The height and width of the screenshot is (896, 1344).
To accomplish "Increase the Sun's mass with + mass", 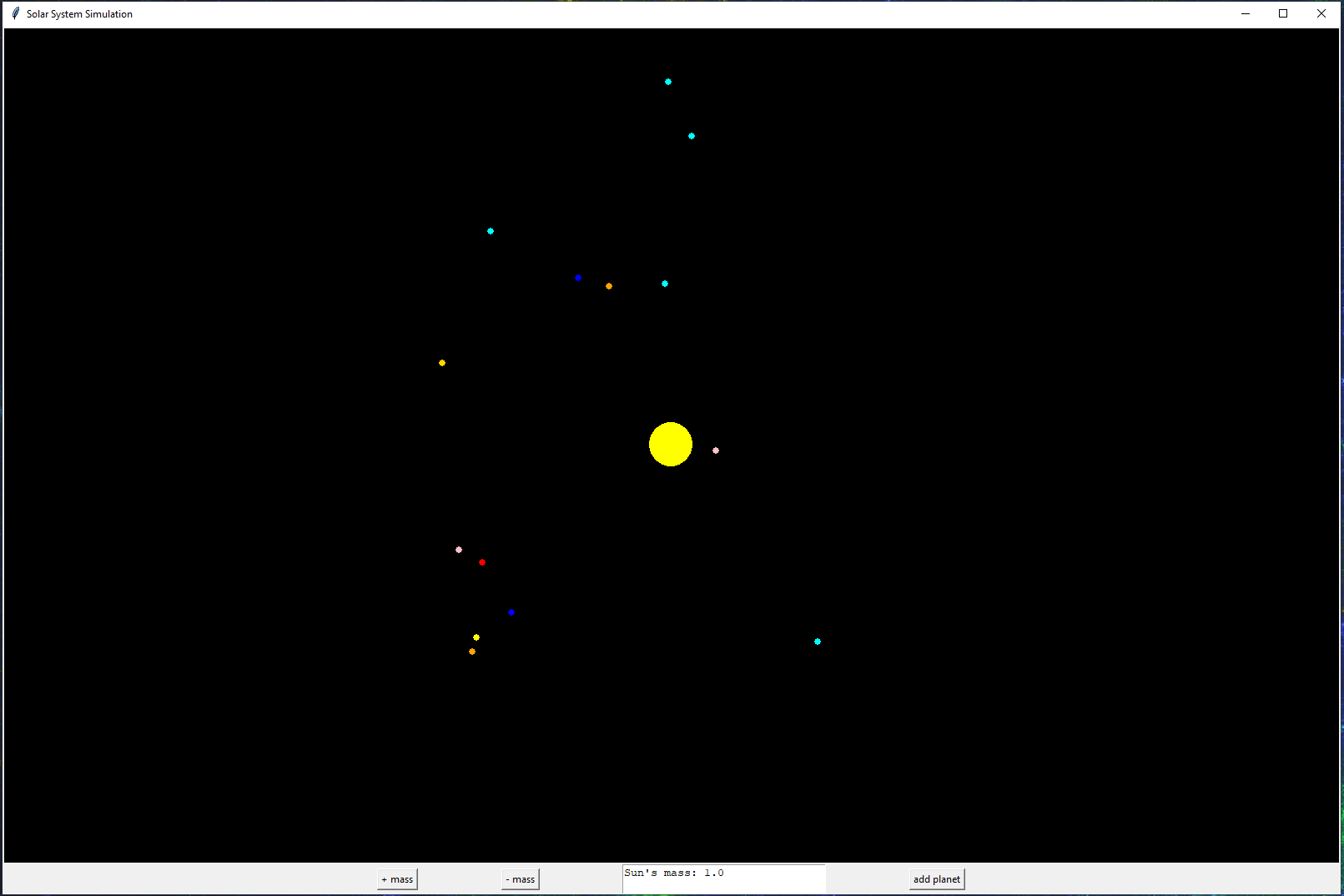I will pos(397,878).
